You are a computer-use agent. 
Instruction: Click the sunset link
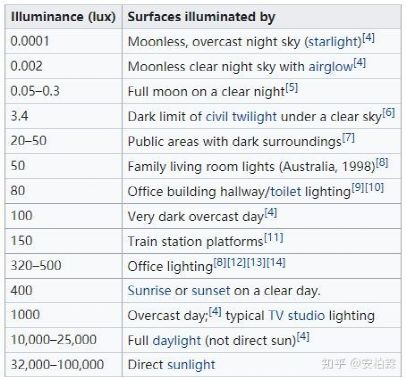[211, 290]
